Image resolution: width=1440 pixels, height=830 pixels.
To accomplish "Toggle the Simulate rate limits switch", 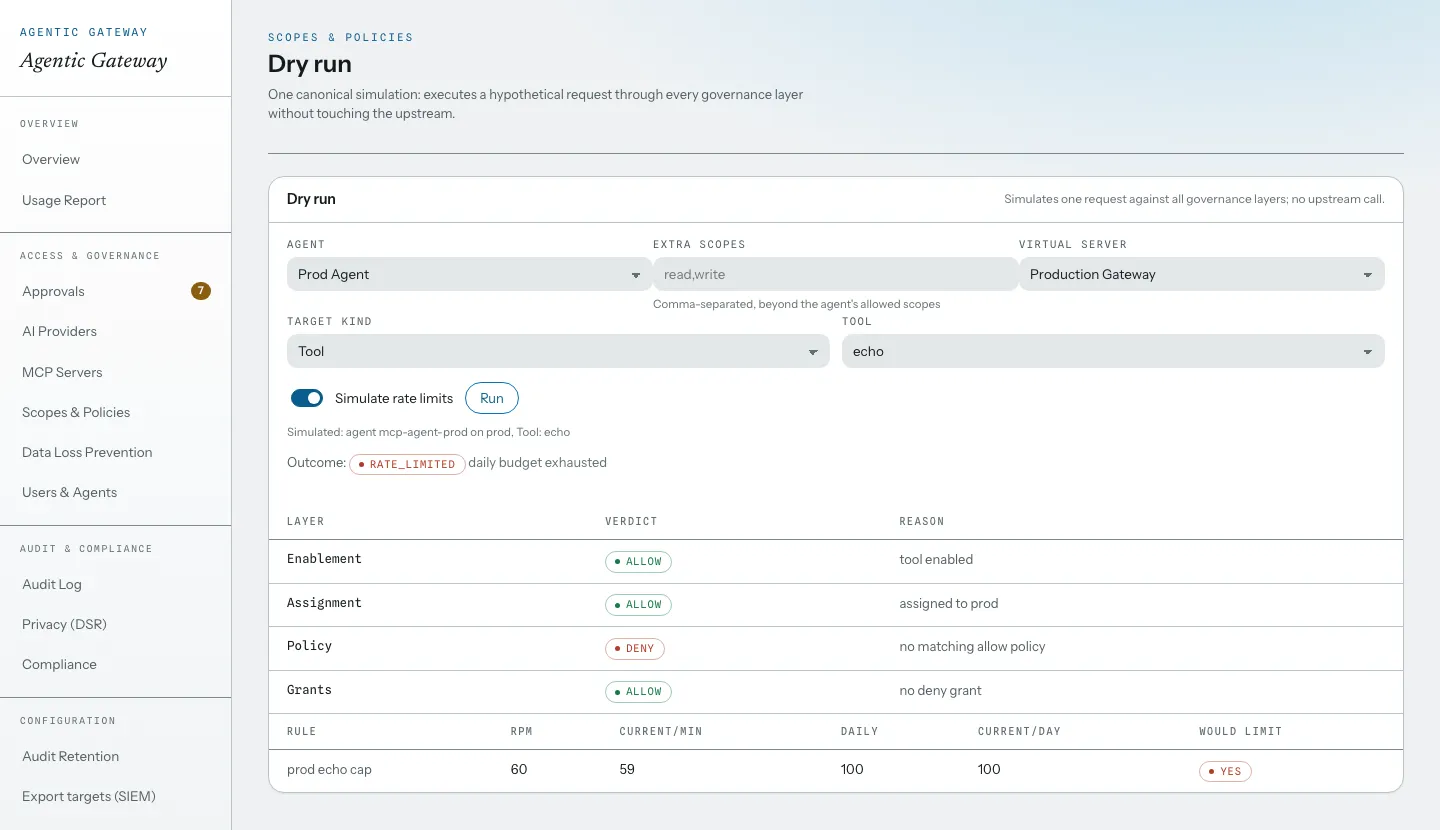I will (x=307, y=398).
